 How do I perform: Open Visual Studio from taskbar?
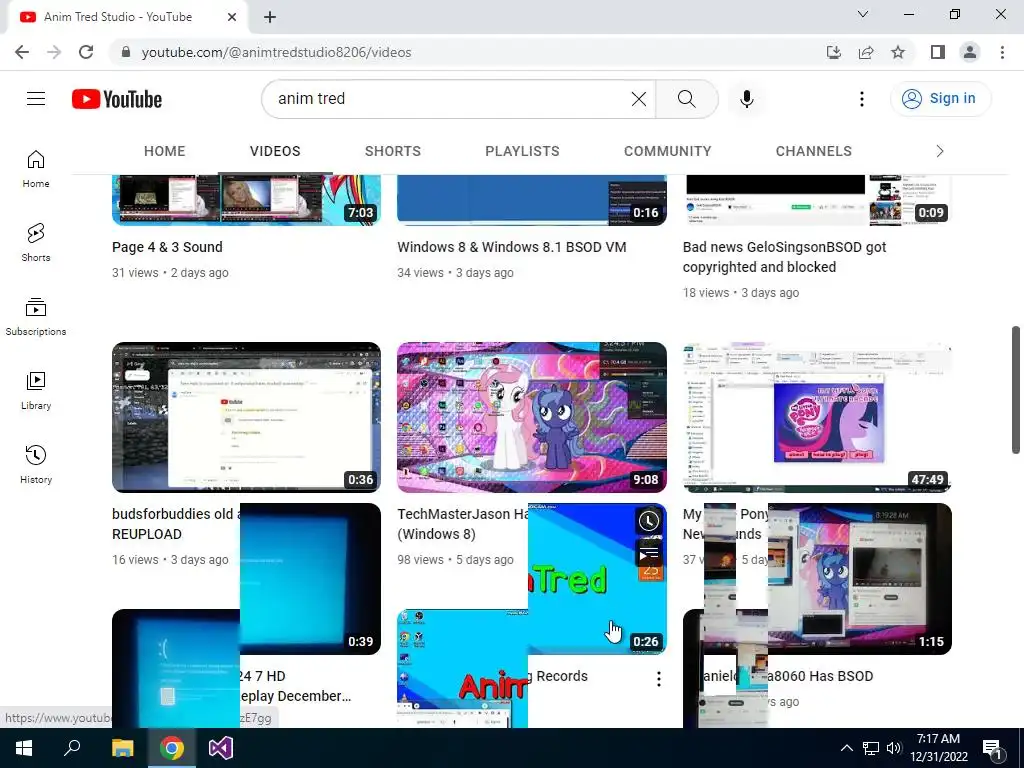(221, 748)
